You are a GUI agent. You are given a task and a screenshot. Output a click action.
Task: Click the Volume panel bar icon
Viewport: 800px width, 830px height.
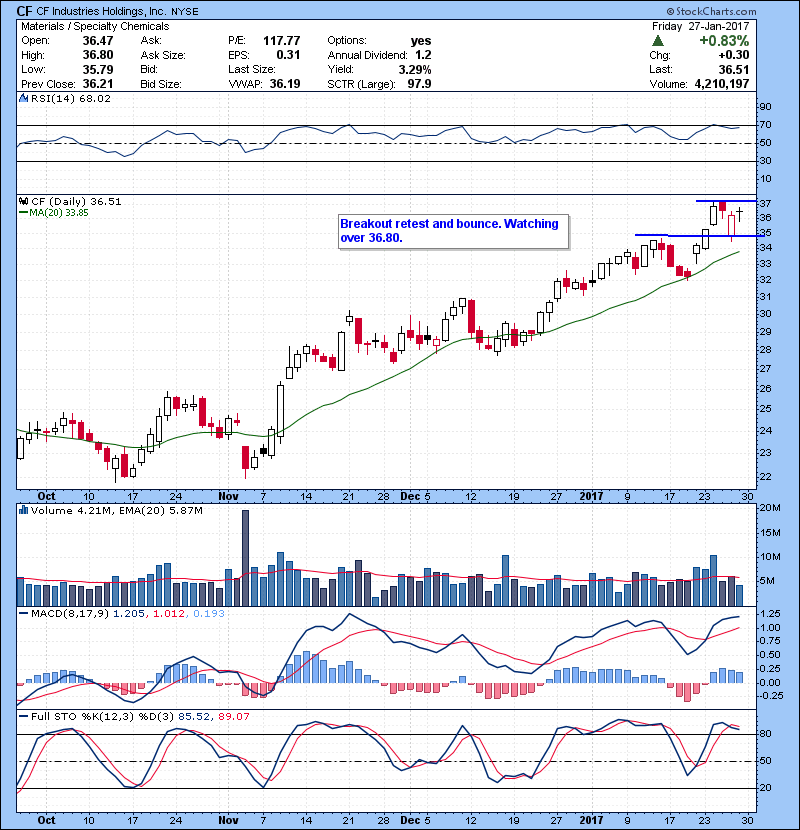click(x=23, y=510)
